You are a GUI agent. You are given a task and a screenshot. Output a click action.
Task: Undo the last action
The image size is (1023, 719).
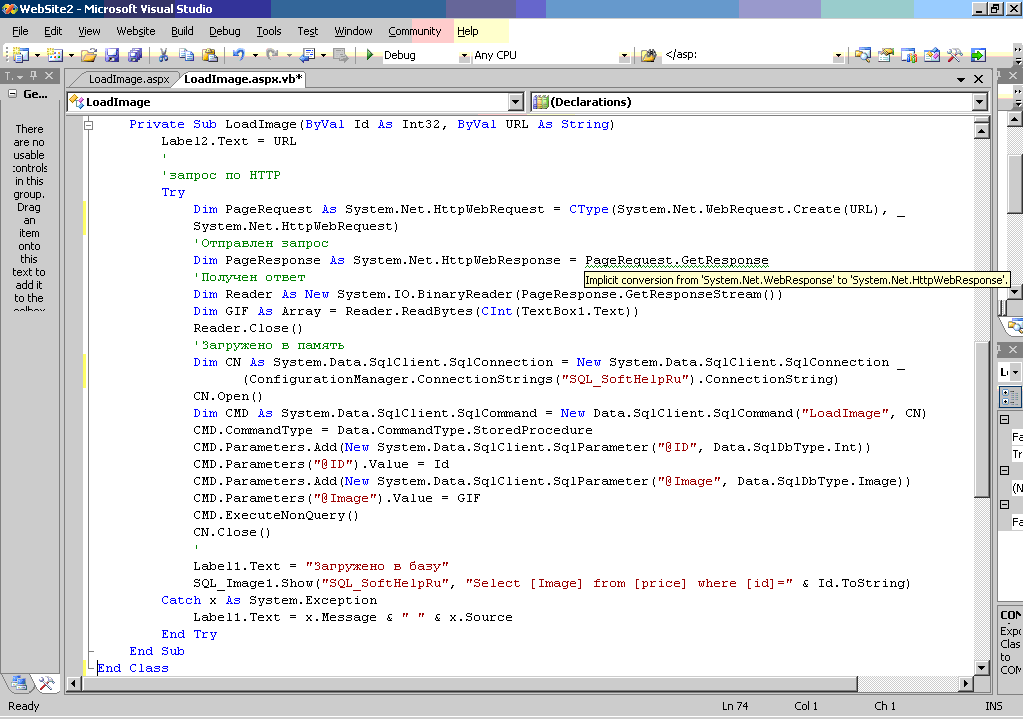[x=239, y=55]
